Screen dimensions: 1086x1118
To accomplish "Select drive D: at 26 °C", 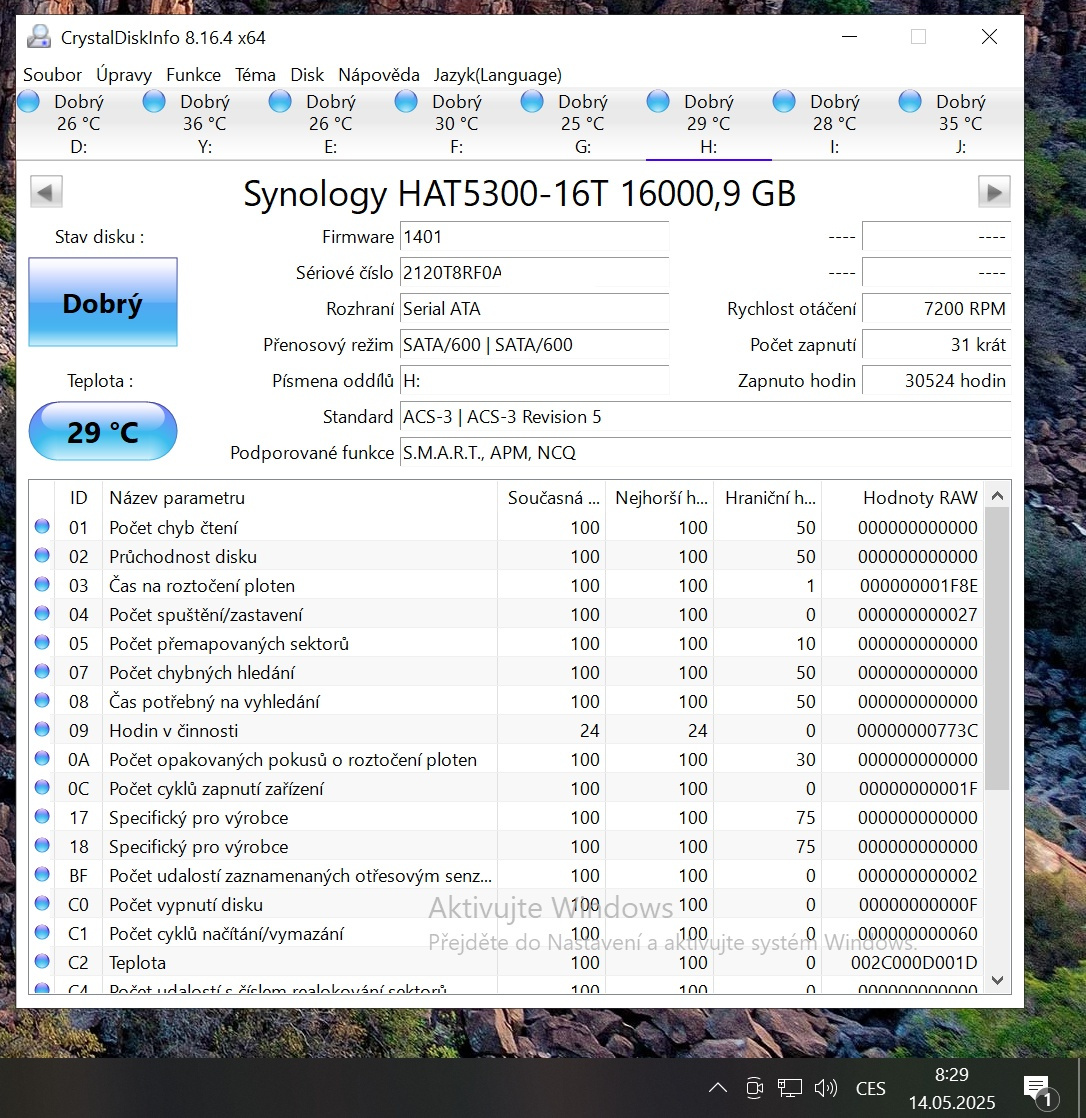I will (x=78, y=124).
